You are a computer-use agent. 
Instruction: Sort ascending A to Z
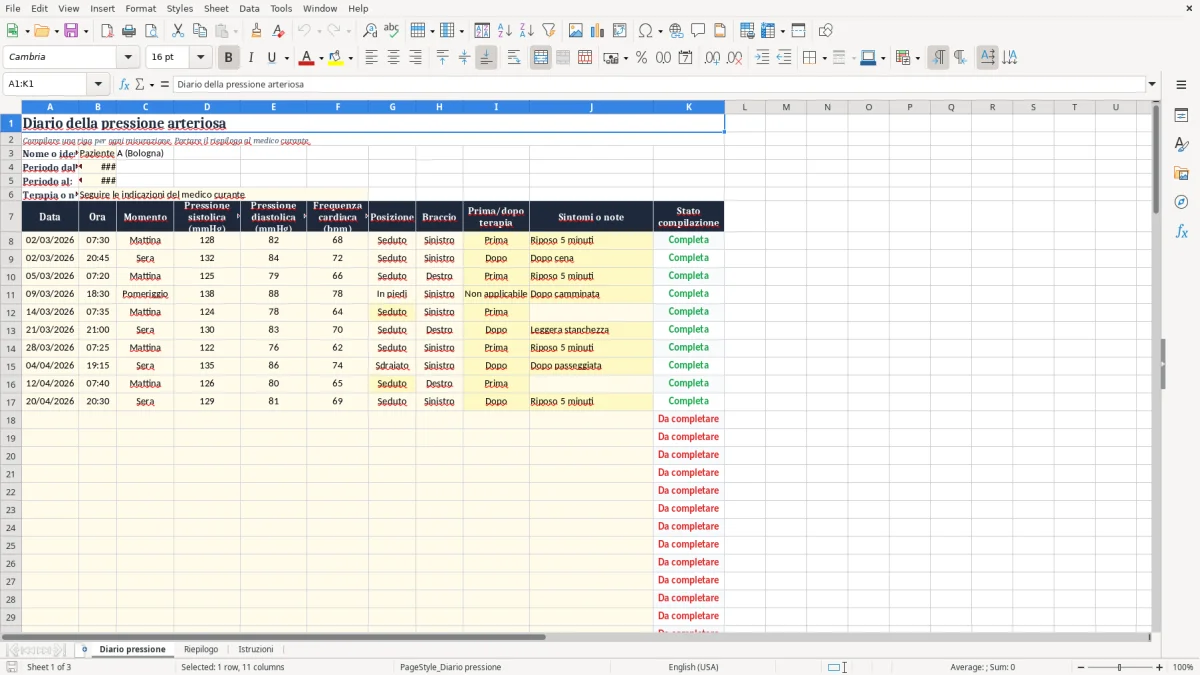[505, 31]
